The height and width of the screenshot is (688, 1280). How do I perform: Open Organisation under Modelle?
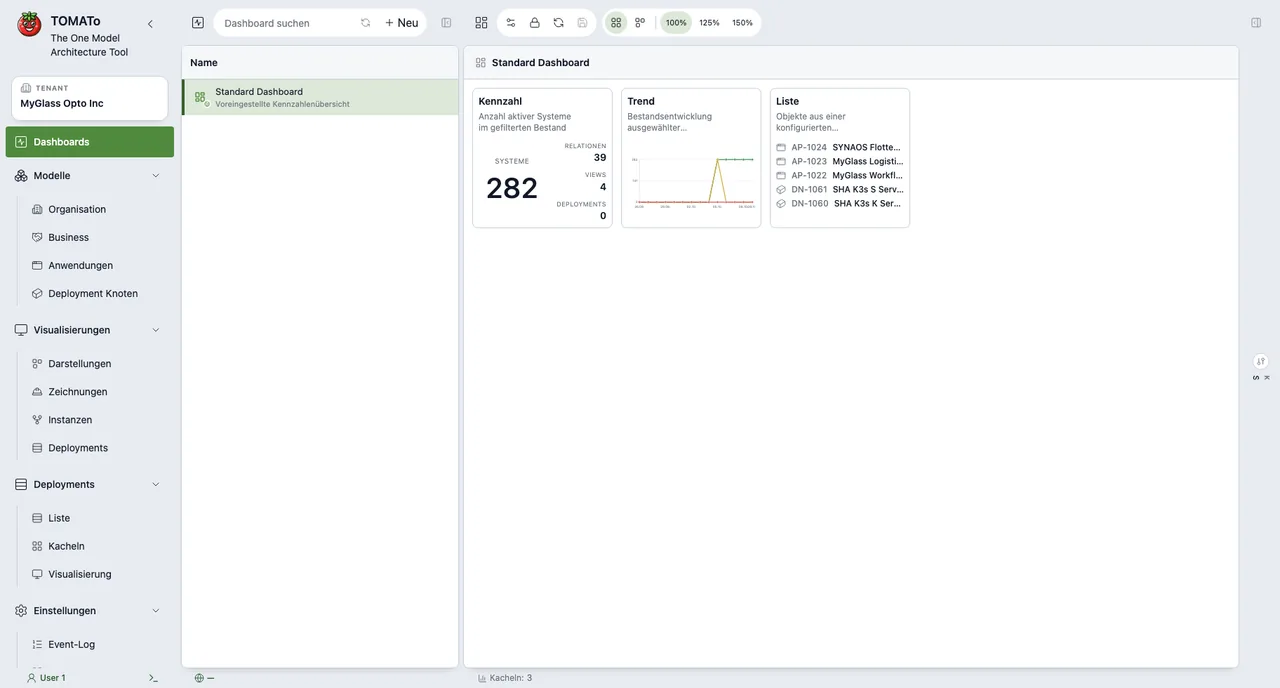77,209
